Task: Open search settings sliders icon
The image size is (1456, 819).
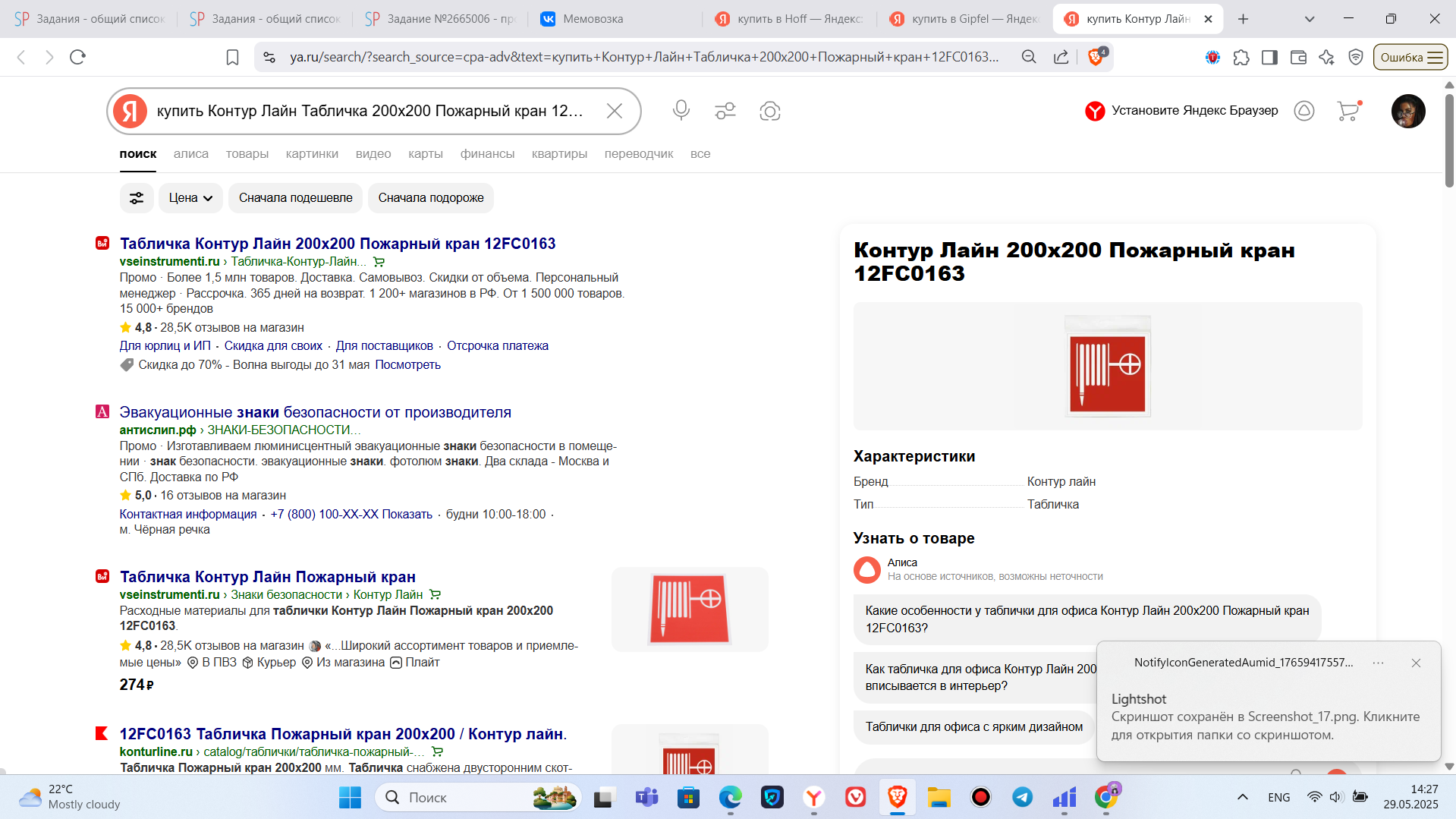Action: 725,111
